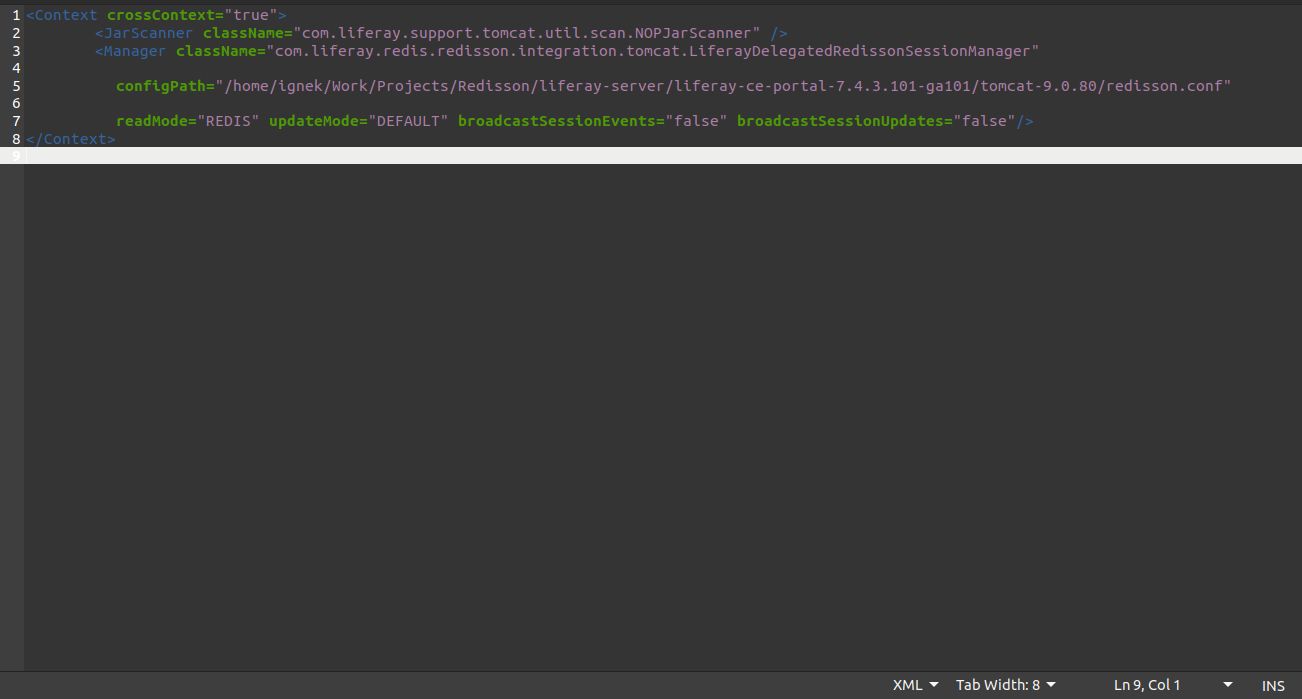
Task: Toggle the INS insert mode indicator
Action: pyautogui.click(x=1273, y=685)
